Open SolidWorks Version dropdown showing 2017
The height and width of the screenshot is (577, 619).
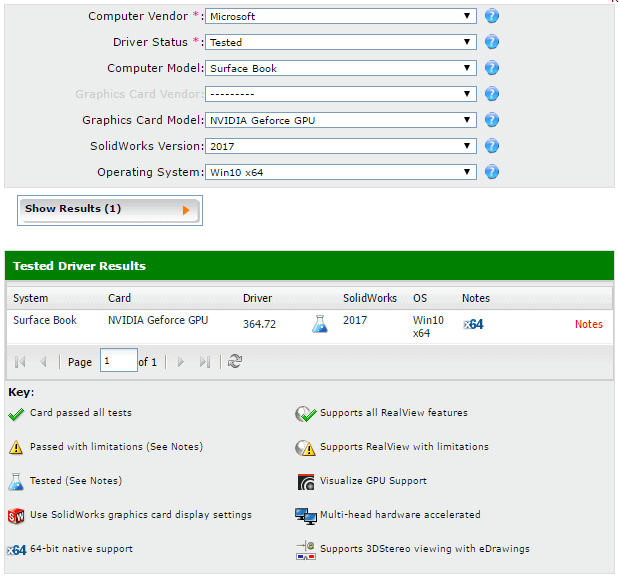341,146
